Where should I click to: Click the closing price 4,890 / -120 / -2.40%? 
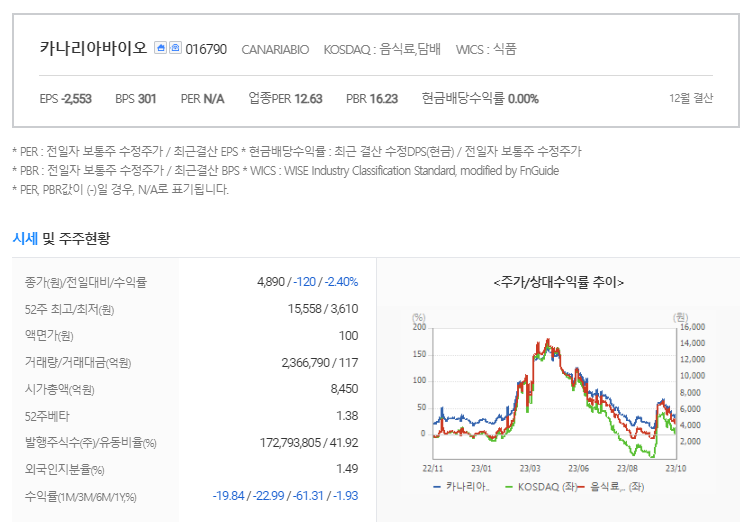pos(307,282)
